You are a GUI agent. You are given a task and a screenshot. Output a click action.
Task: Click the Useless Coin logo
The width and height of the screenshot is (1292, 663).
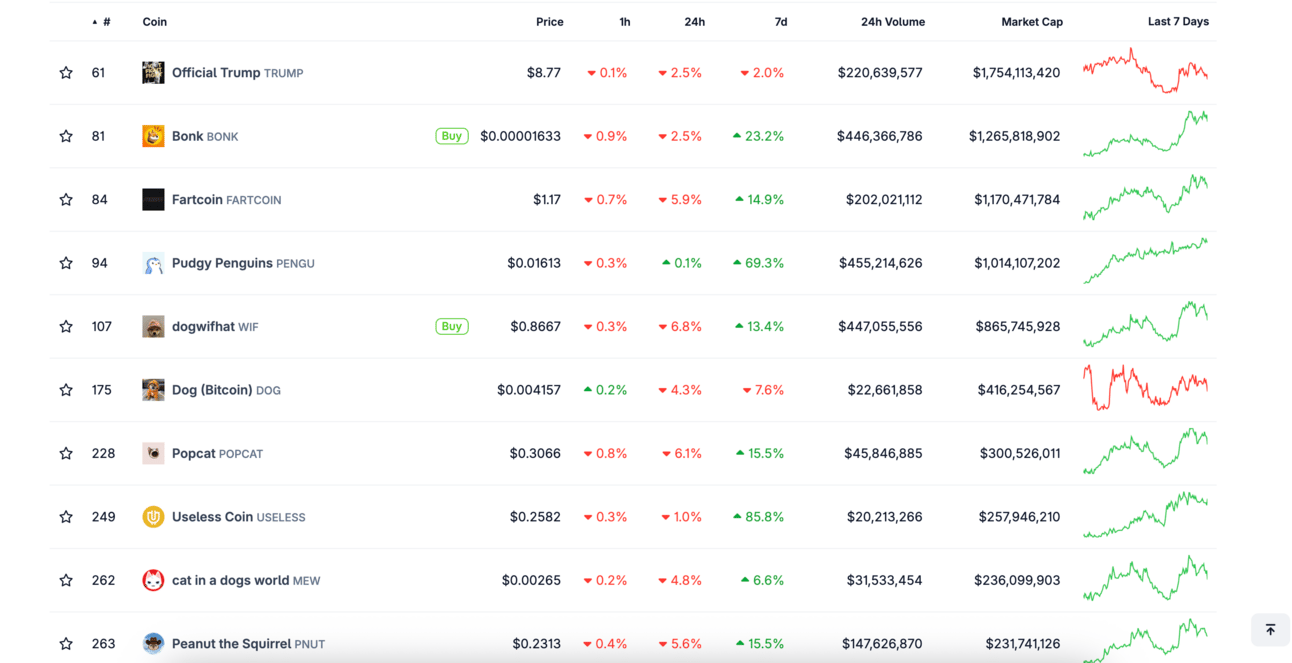(153, 517)
